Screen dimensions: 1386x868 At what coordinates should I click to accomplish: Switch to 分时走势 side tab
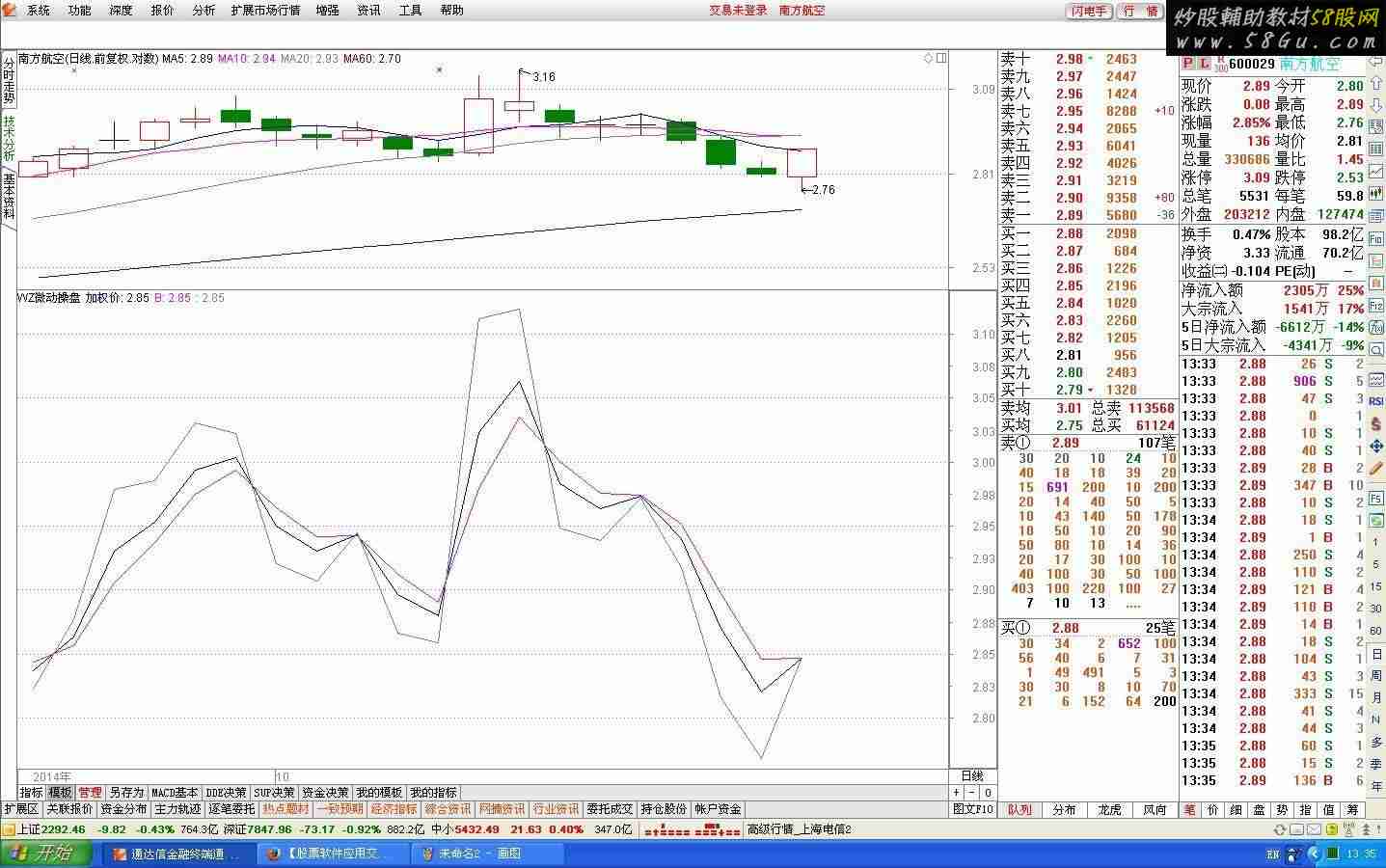pos(9,80)
